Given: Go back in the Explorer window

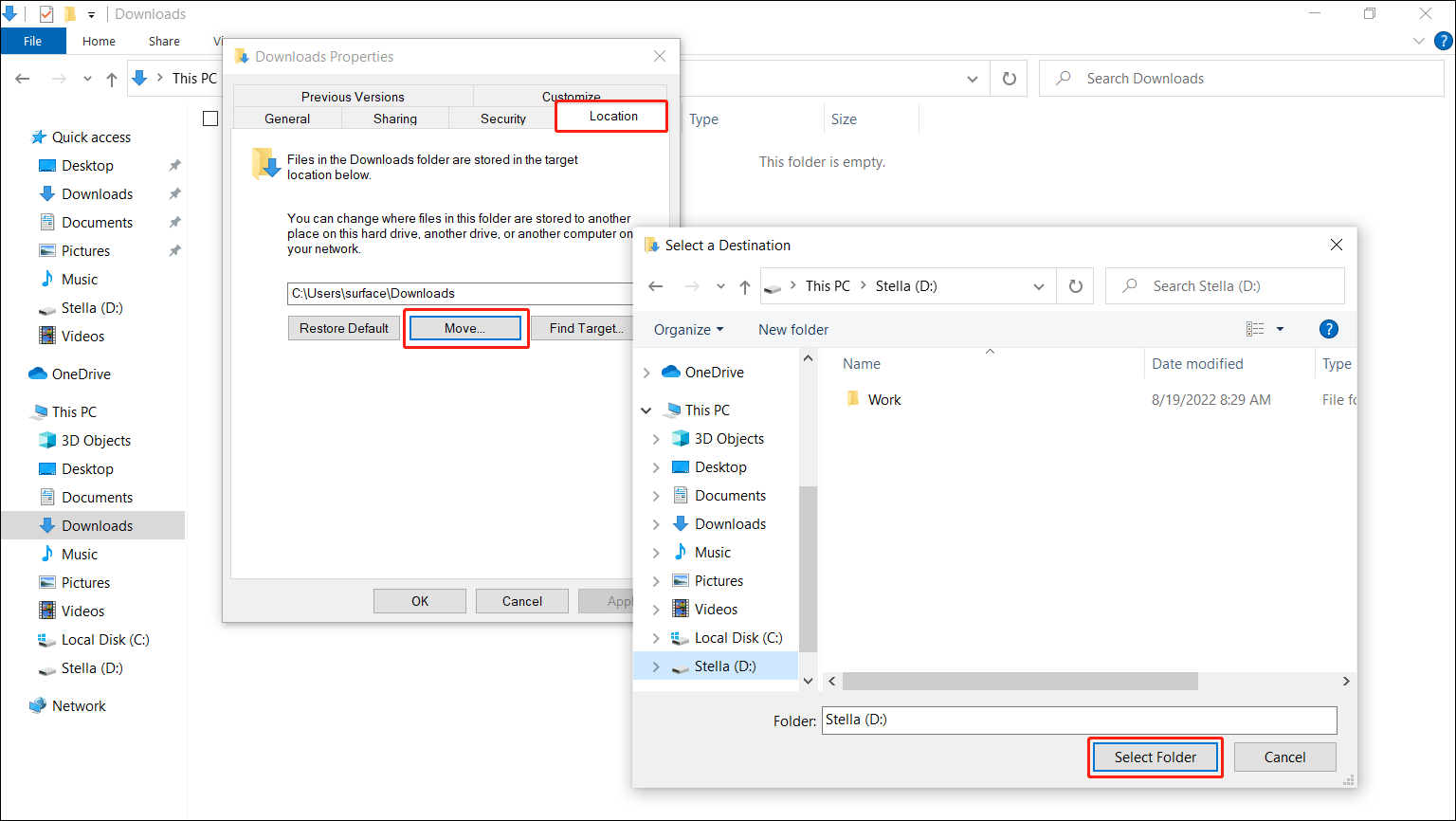Looking at the screenshot, I should tap(23, 79).
